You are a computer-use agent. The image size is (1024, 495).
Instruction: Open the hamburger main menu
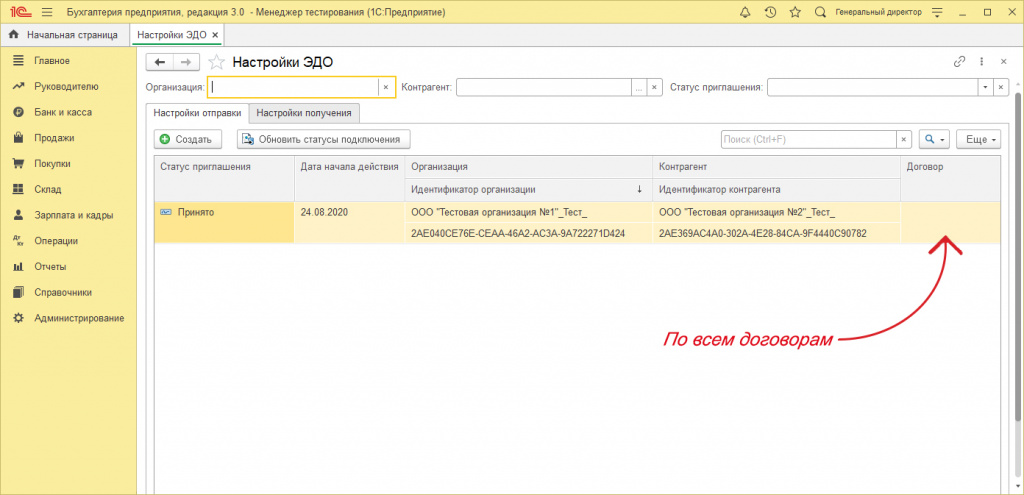[46, 12]
